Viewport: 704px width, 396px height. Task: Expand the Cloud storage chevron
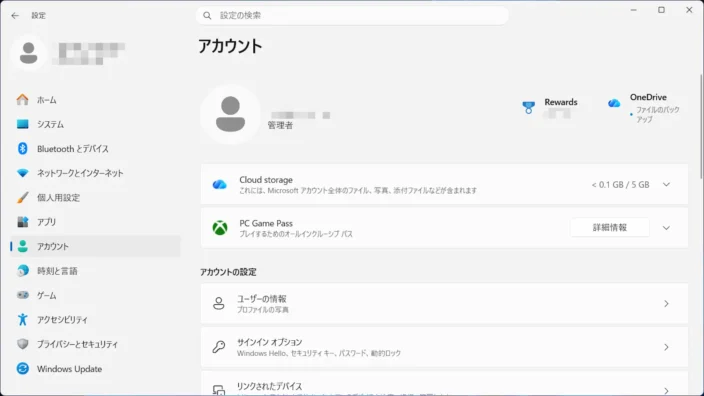click(666, 185)
